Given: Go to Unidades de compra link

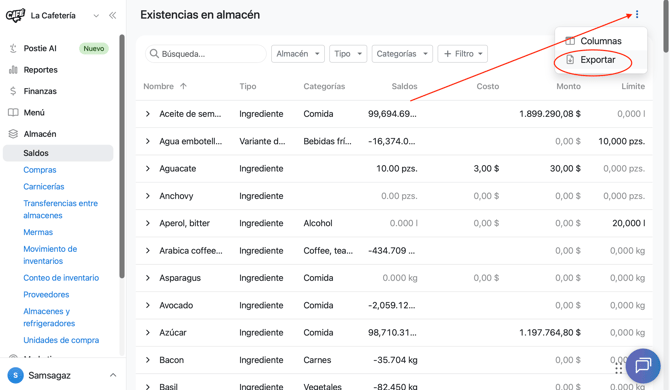Looking at the screenshot, I should [61, 340].
